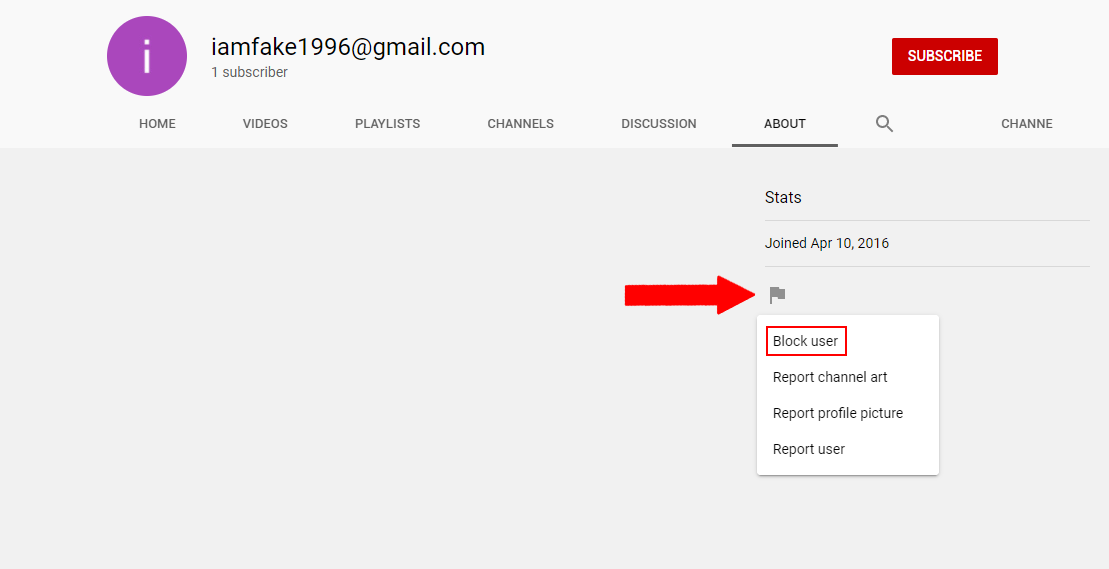Open the channel search magnifier icon
1109x569 pixels.
(x=884, y=124)
